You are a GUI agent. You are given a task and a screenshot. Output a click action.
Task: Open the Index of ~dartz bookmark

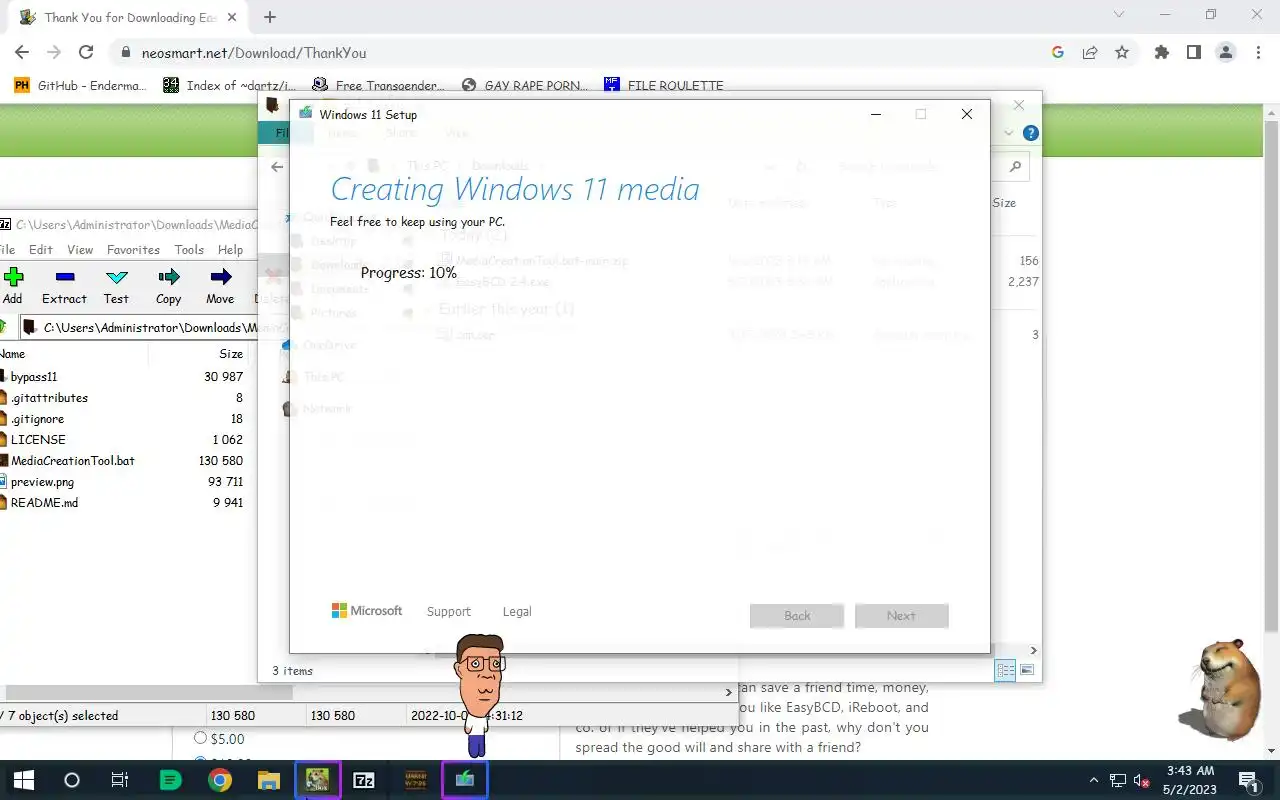click(x=230, y=85)
